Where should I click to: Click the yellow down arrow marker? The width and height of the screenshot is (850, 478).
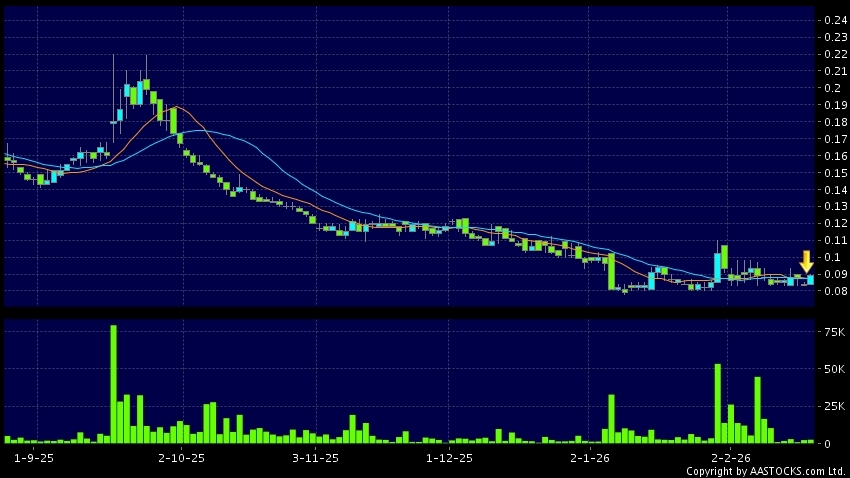coord(806,262)
